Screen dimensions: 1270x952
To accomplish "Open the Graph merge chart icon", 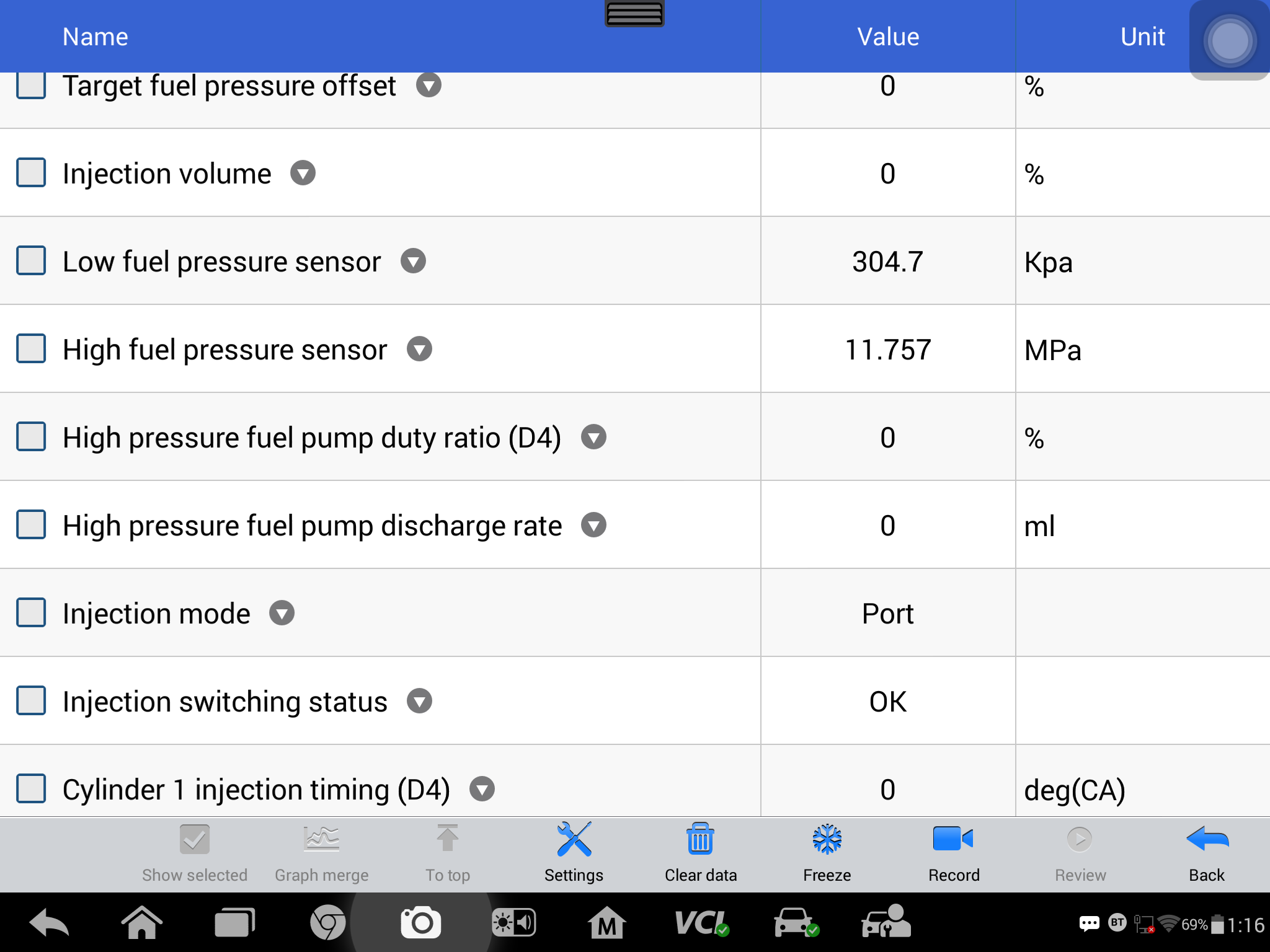I will point(321,853).
